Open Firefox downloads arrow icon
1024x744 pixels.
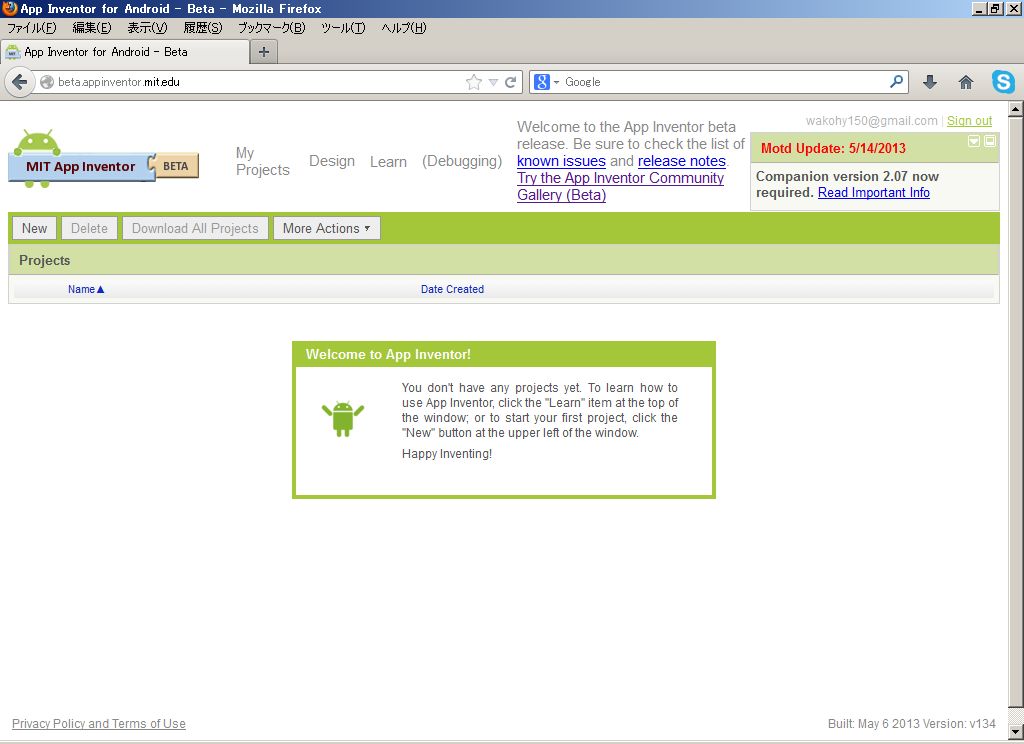pos(930,81)
